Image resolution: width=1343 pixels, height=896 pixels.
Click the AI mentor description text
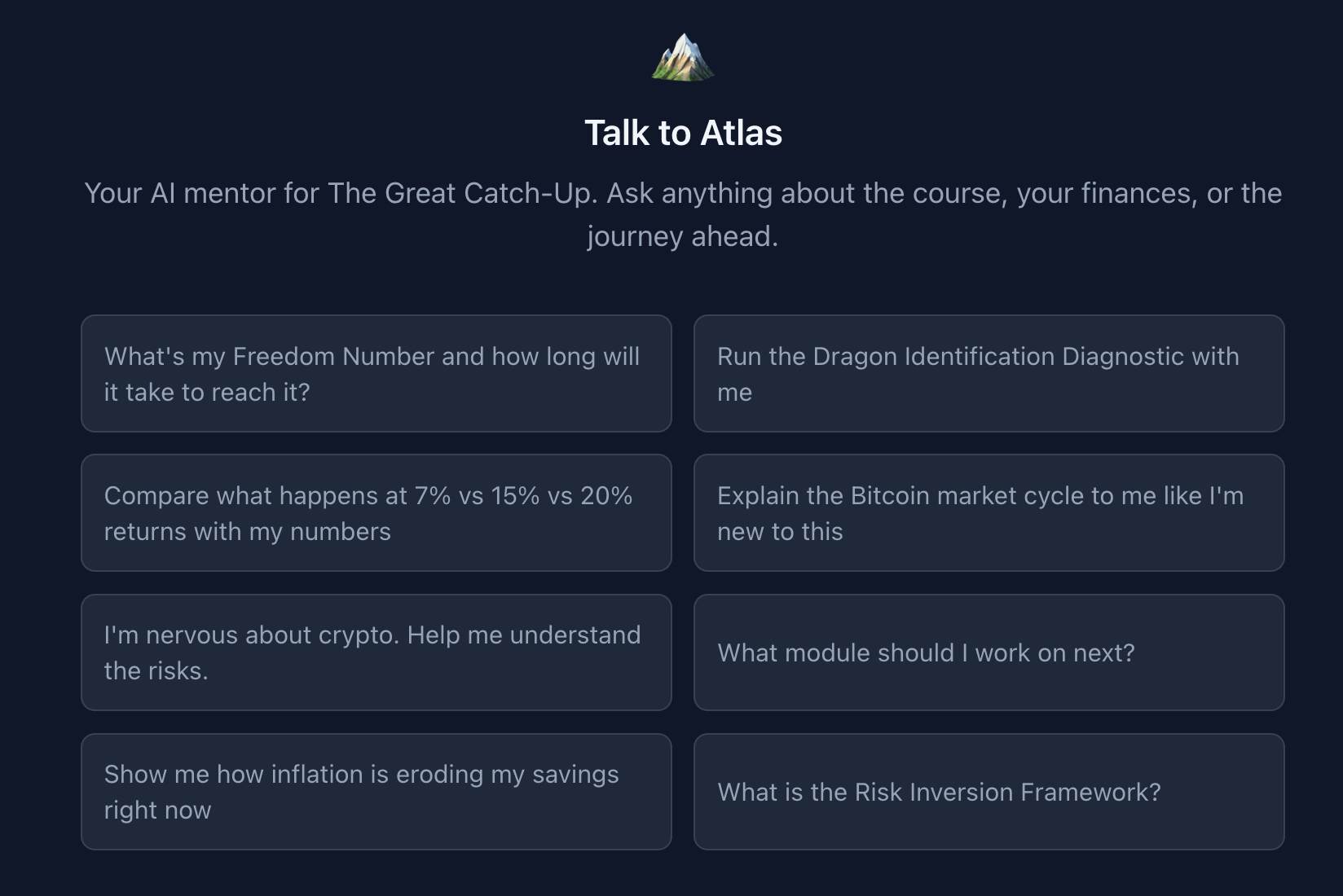point(682,214)
